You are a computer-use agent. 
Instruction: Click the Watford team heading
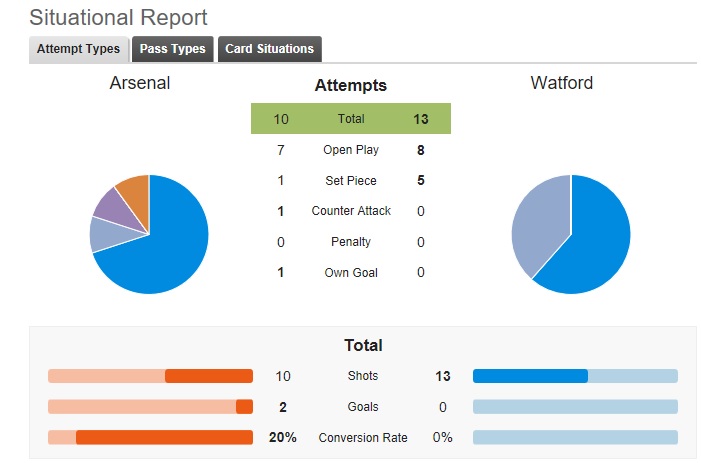562,83
